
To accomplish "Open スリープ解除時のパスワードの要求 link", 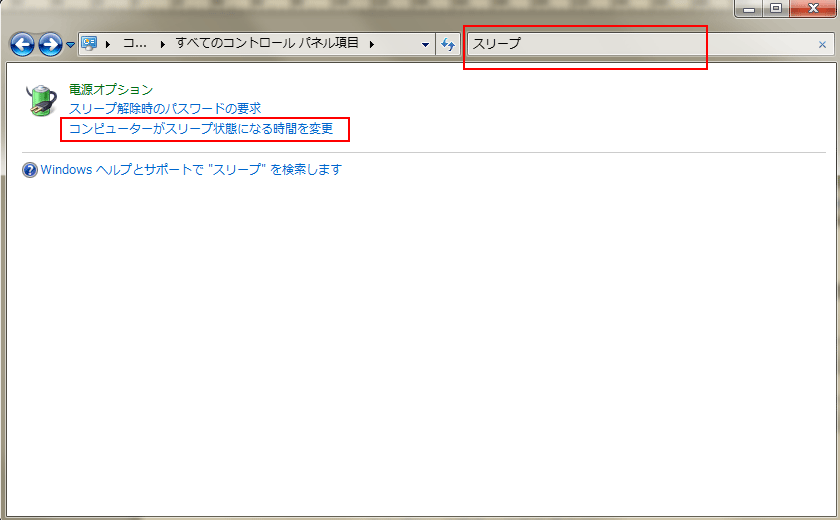I will [164, 108].
